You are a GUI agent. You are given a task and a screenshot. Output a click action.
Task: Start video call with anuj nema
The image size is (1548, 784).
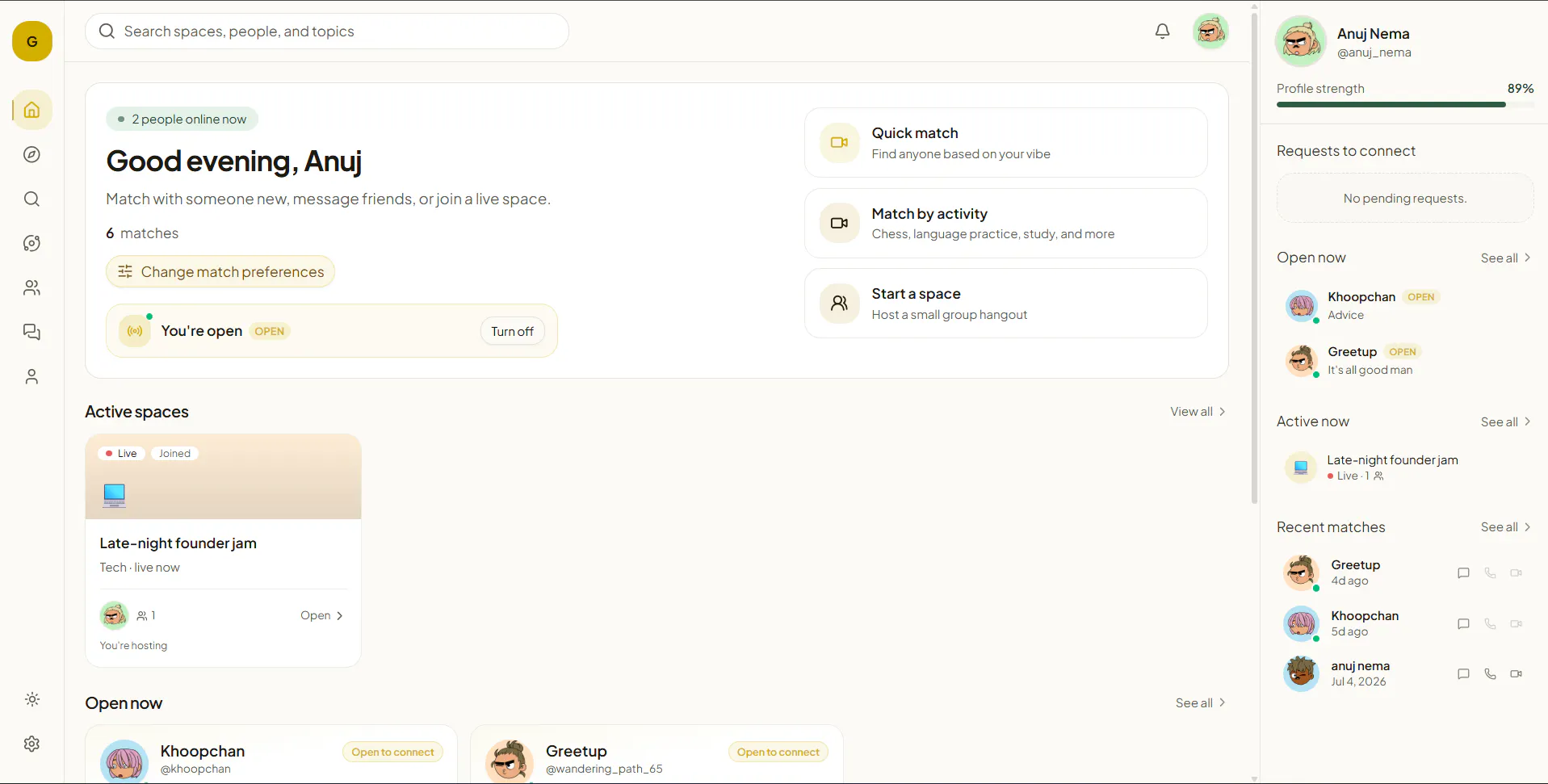tap(1517, 673)
